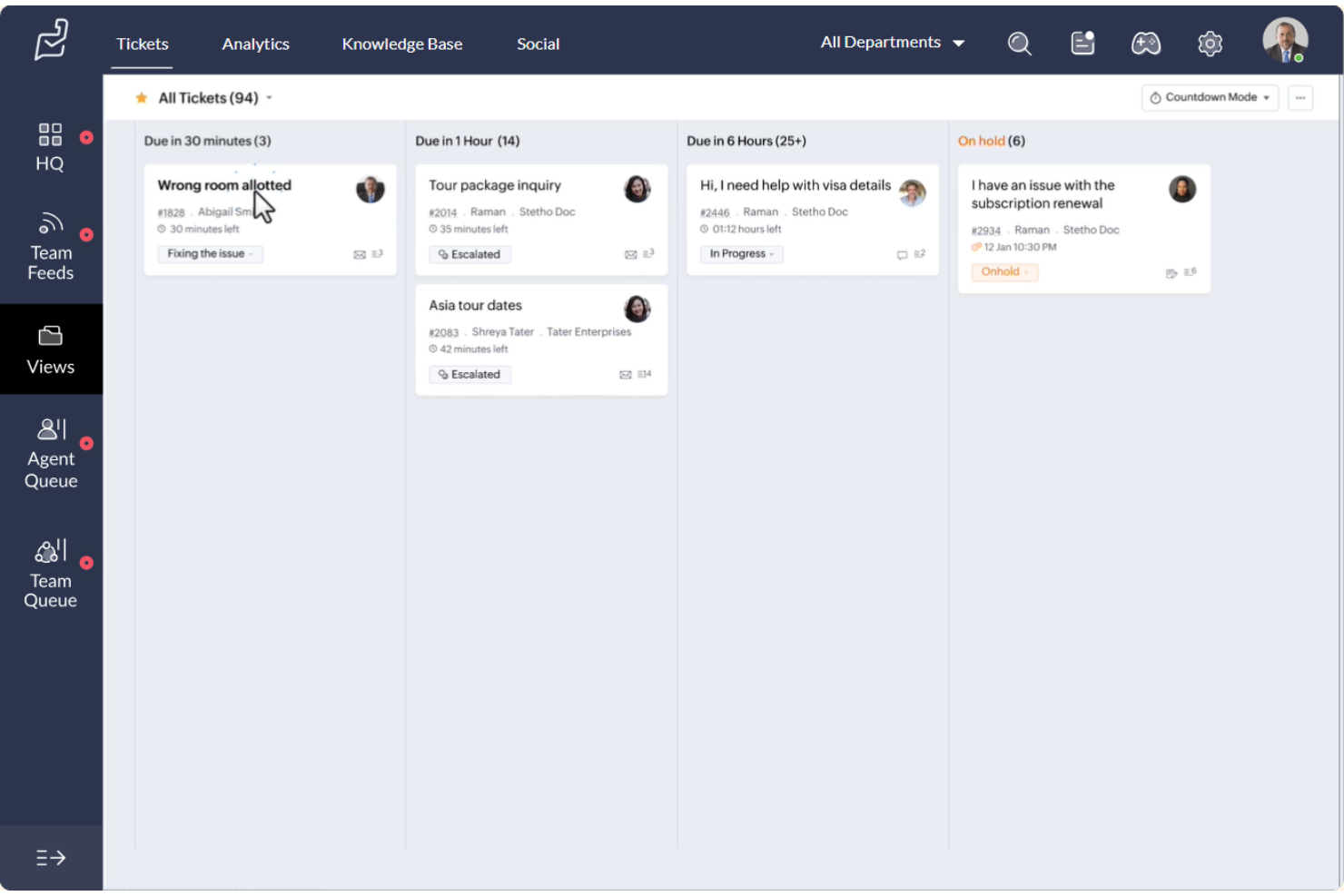Open the Knowledge Base tab
Screen dimensions: 1344x896
click(x=402, y=44)
